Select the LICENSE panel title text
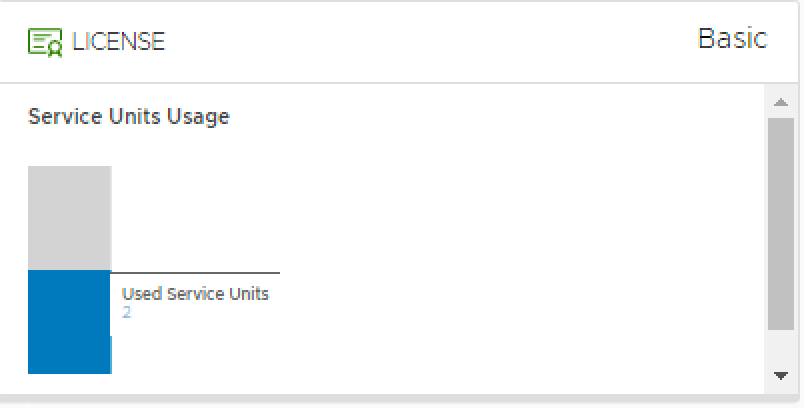Image resolution: width=804 pixels, height=408 pixels. click(x=118, y=42)
